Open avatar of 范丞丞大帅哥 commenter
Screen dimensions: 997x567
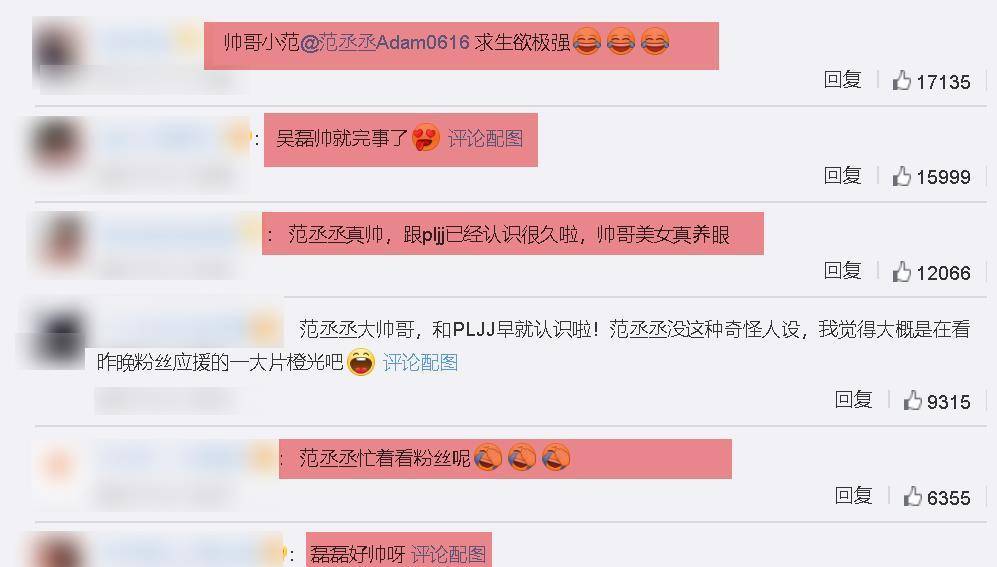(x=56, y=336)
